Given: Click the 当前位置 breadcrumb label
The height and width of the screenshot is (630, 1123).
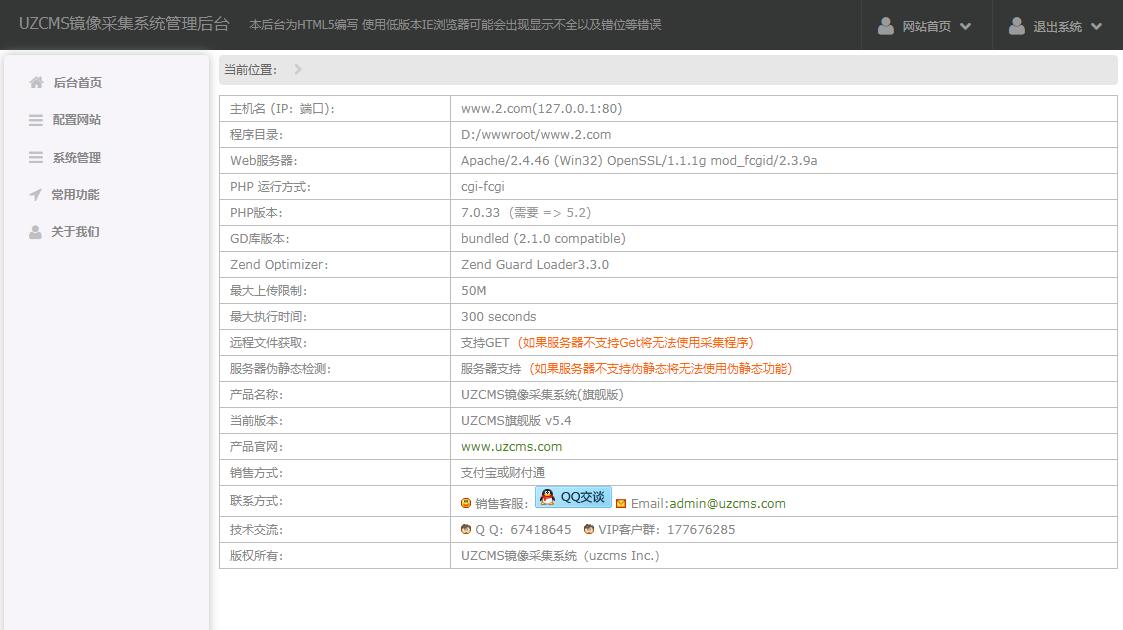Looking at the screenshot, I should (251, 69).
